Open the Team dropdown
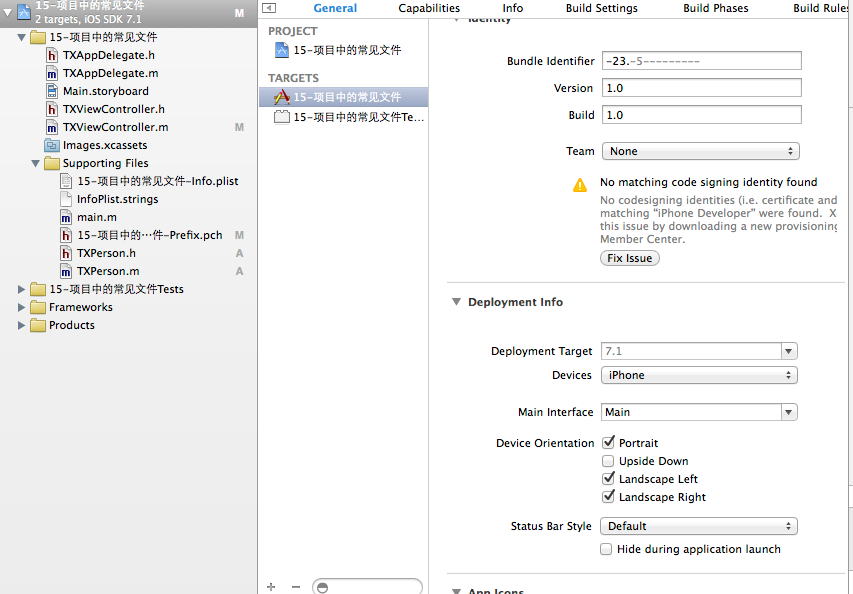Image resolution: width=853 pixels, height=594 pixels. [x=701, y=151]
